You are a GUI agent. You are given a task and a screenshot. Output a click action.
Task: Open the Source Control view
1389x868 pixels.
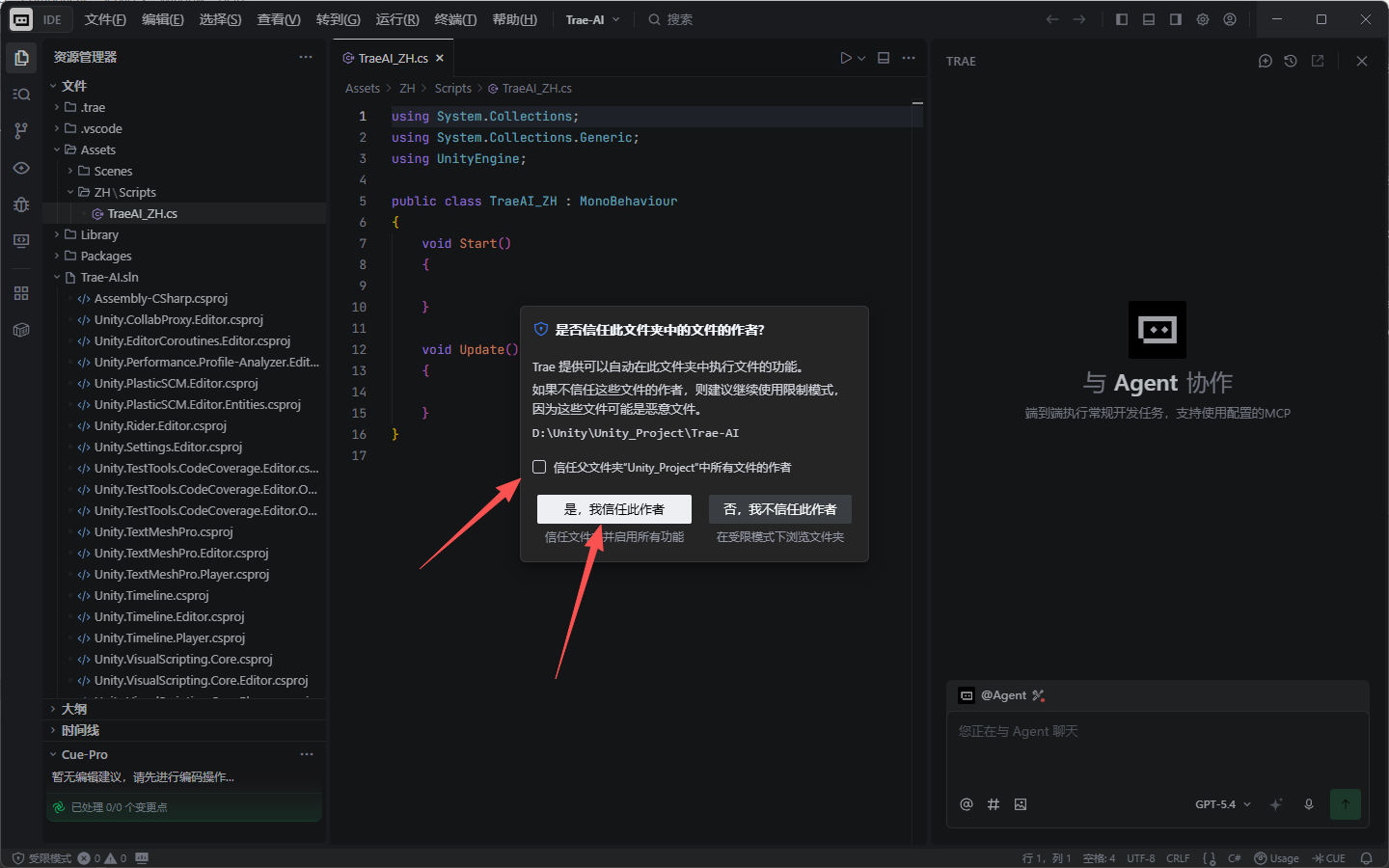tap(21, 131)
